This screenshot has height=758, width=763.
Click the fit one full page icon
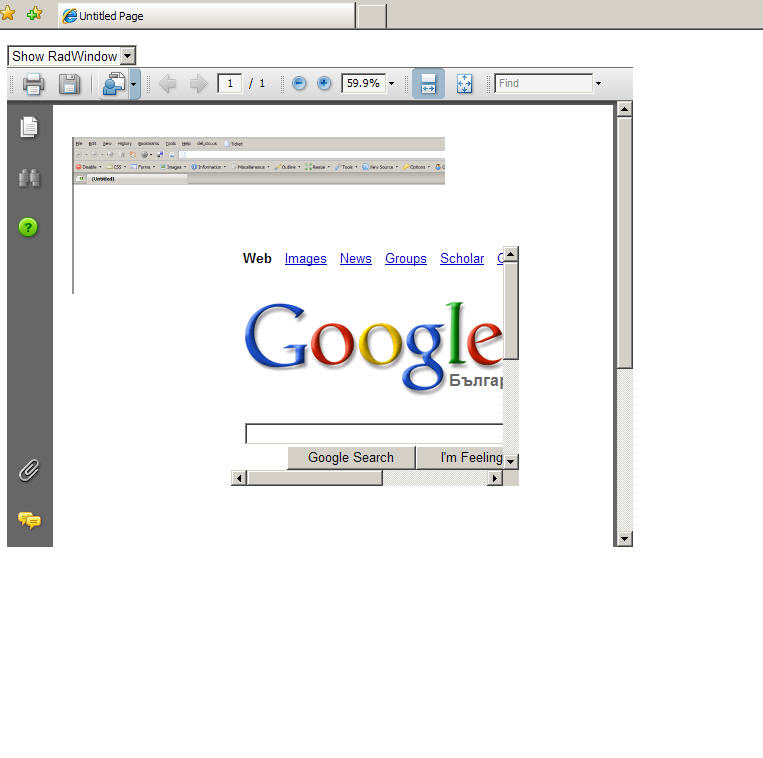point(464,84)
